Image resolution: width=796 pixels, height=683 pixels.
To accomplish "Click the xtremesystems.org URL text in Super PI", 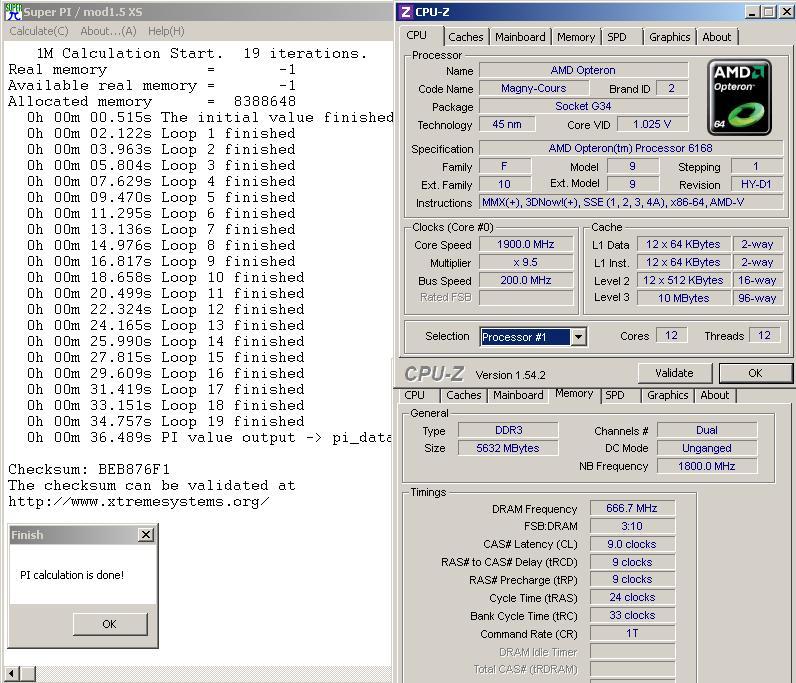I will click(139, 502).
